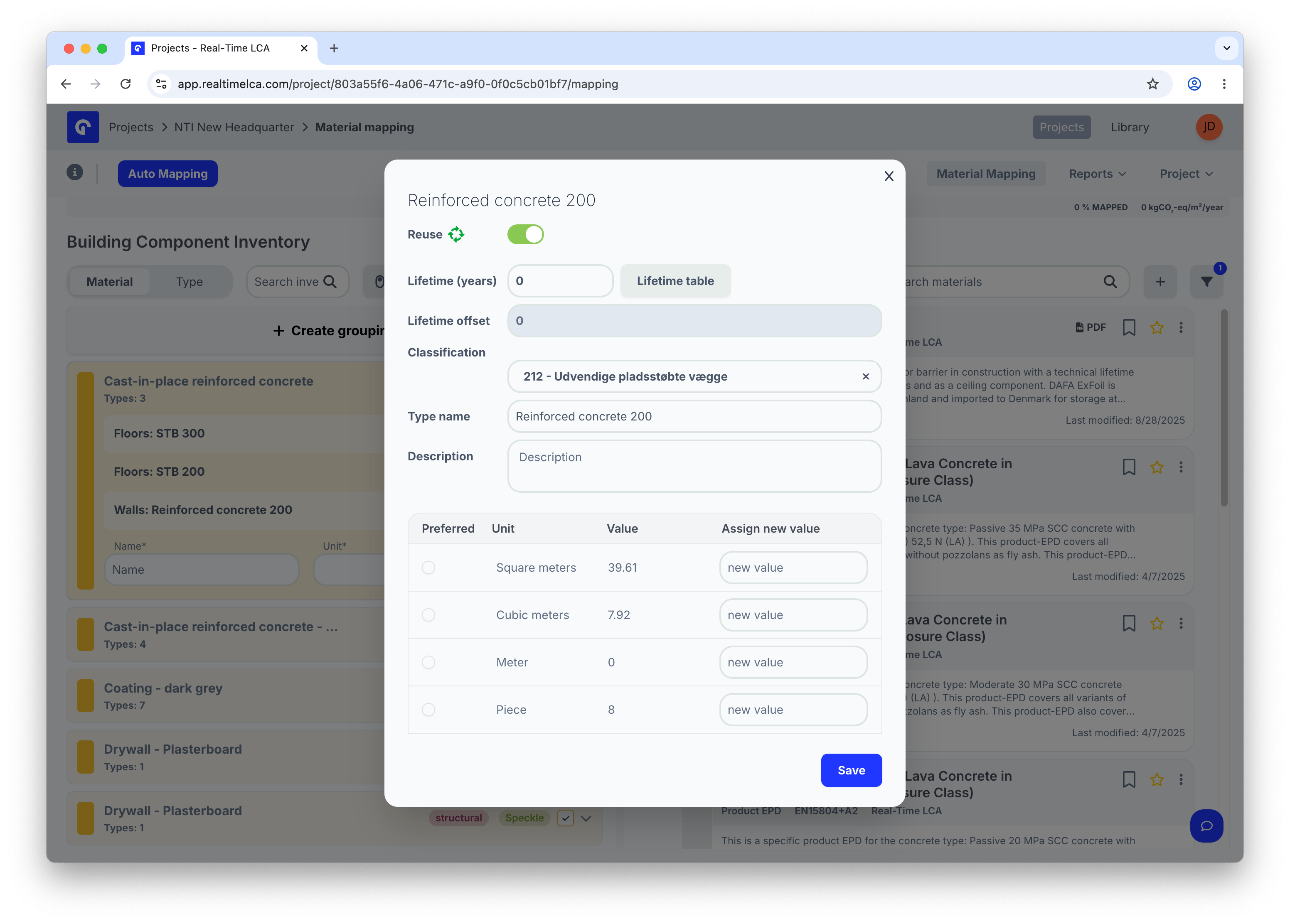Expand the Project dropdown menu

1186,173
